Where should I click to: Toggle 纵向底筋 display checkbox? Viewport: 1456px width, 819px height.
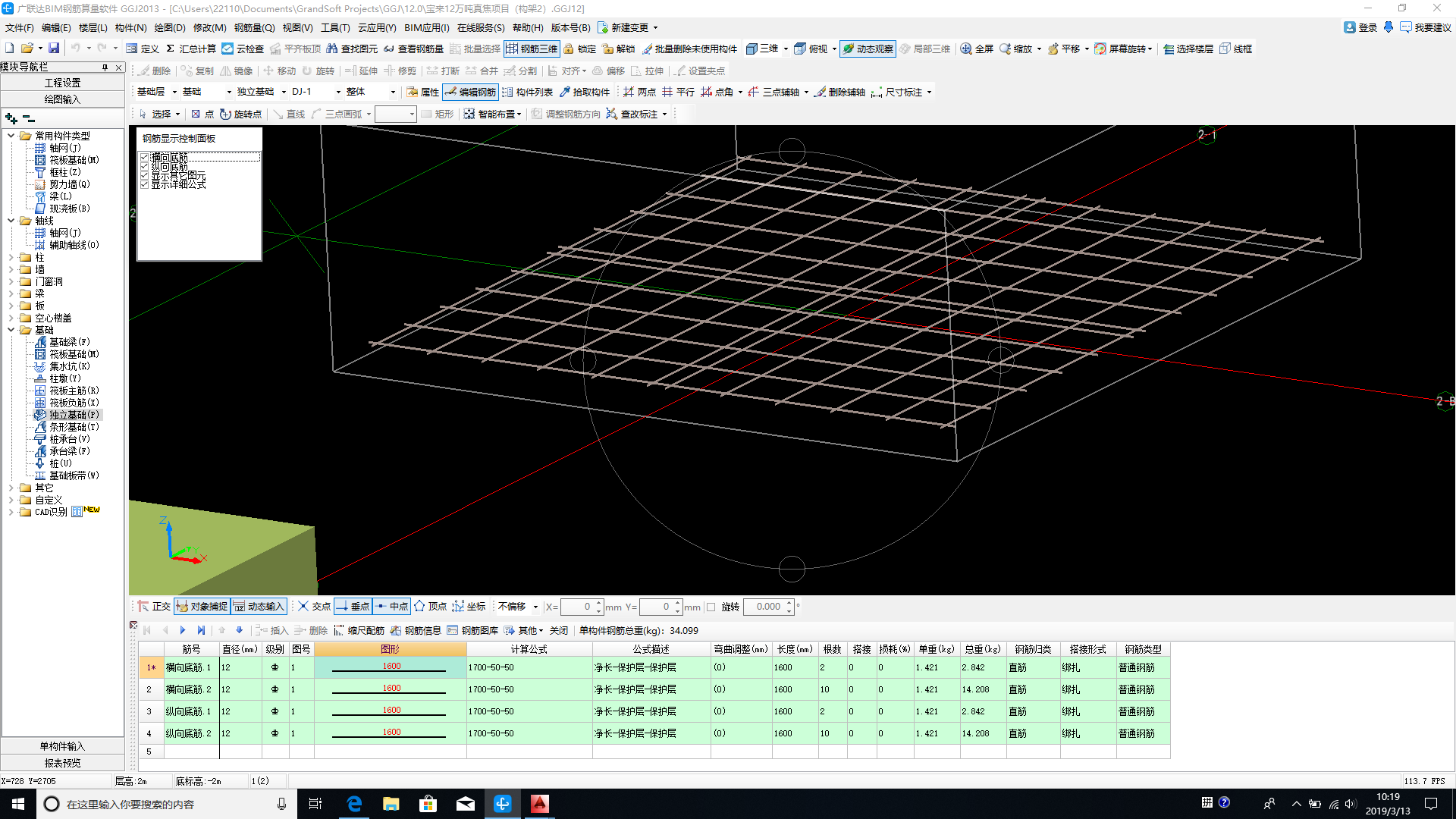(x=144, y=166)
